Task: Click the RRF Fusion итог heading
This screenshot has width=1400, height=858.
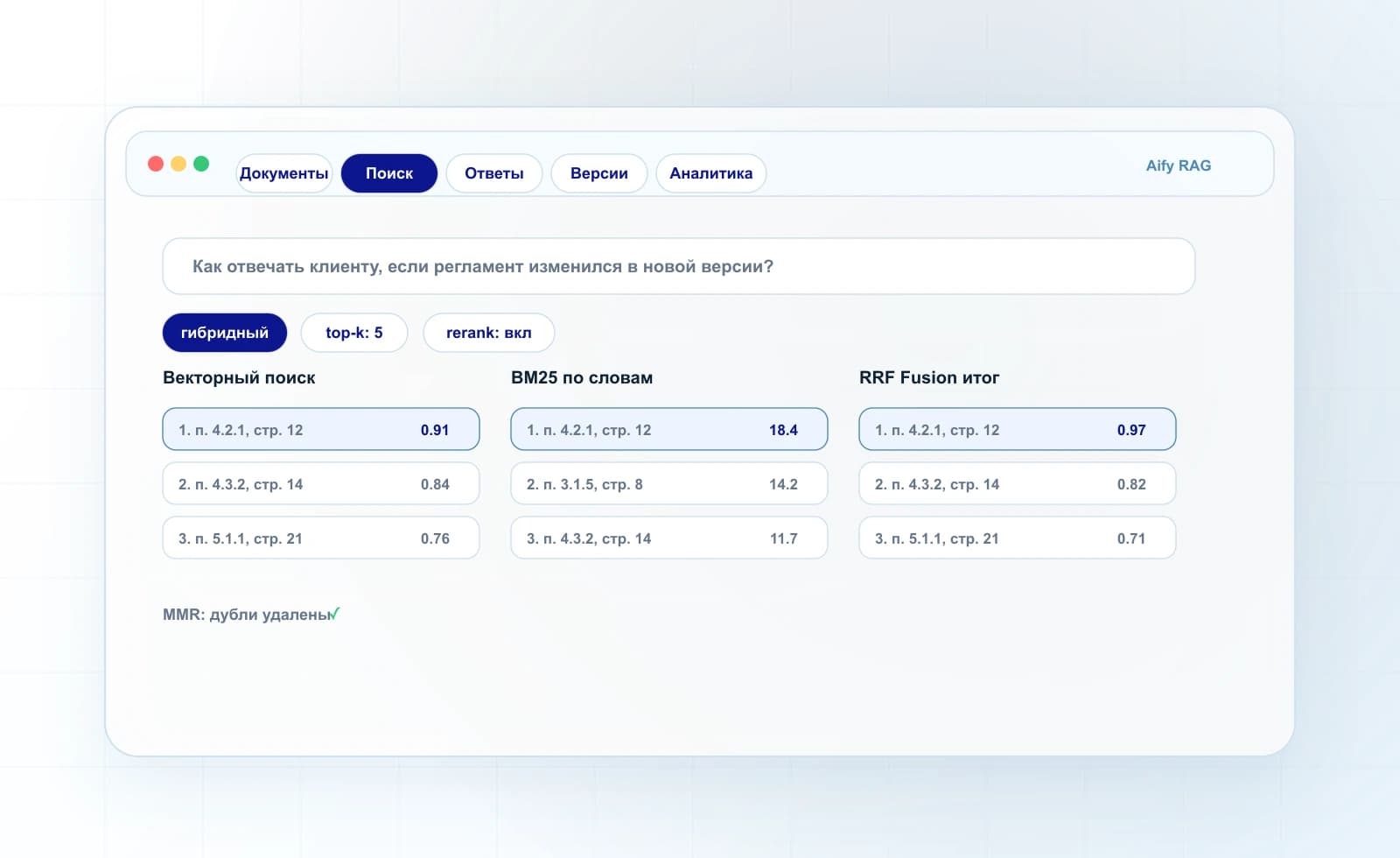Action: point(929,377)
